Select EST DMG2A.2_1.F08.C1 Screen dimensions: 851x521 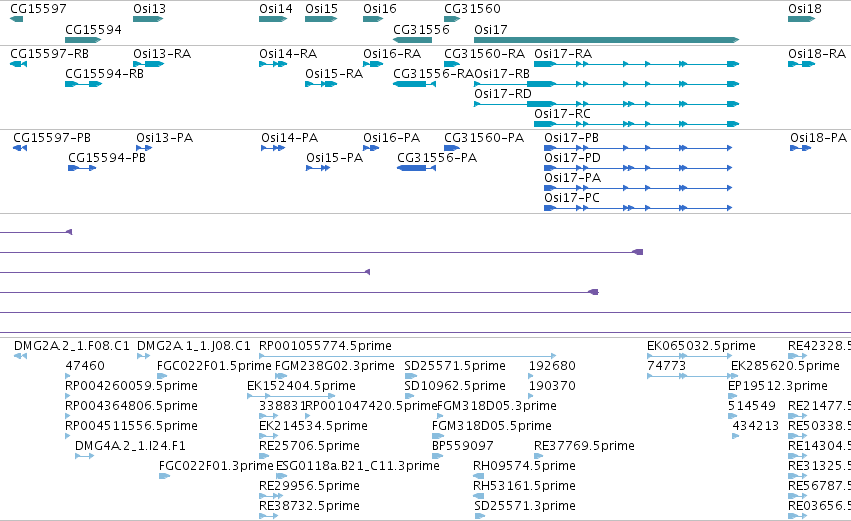pos(72,346)
